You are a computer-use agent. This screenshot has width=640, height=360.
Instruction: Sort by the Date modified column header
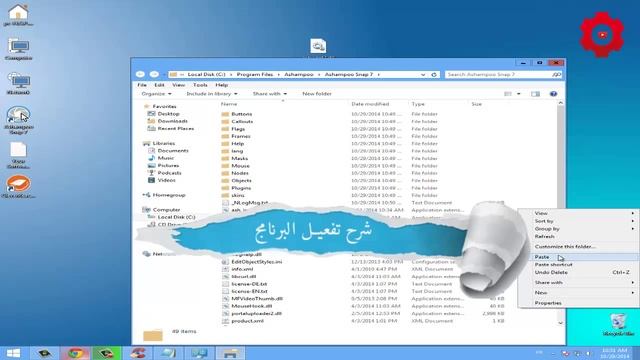370,104
